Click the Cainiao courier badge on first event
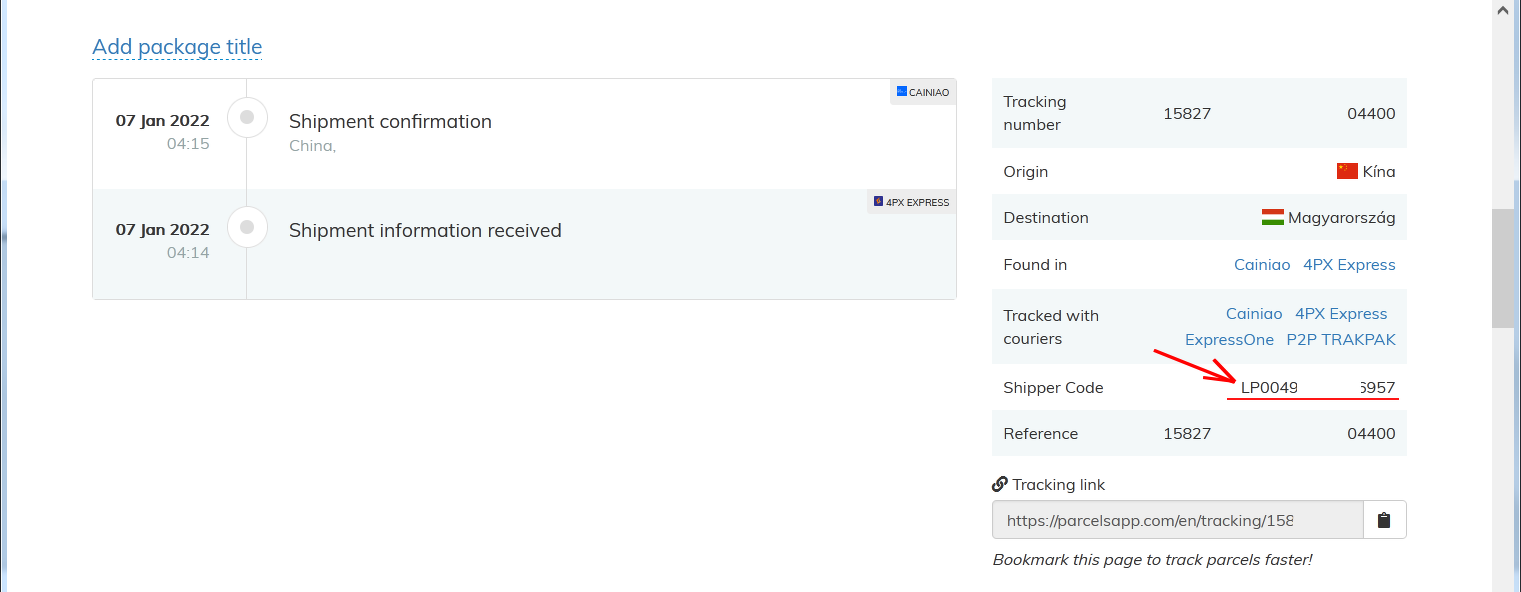Image resolution: width=1521 pixels, height=592 pixels. (x=923, y=92)
